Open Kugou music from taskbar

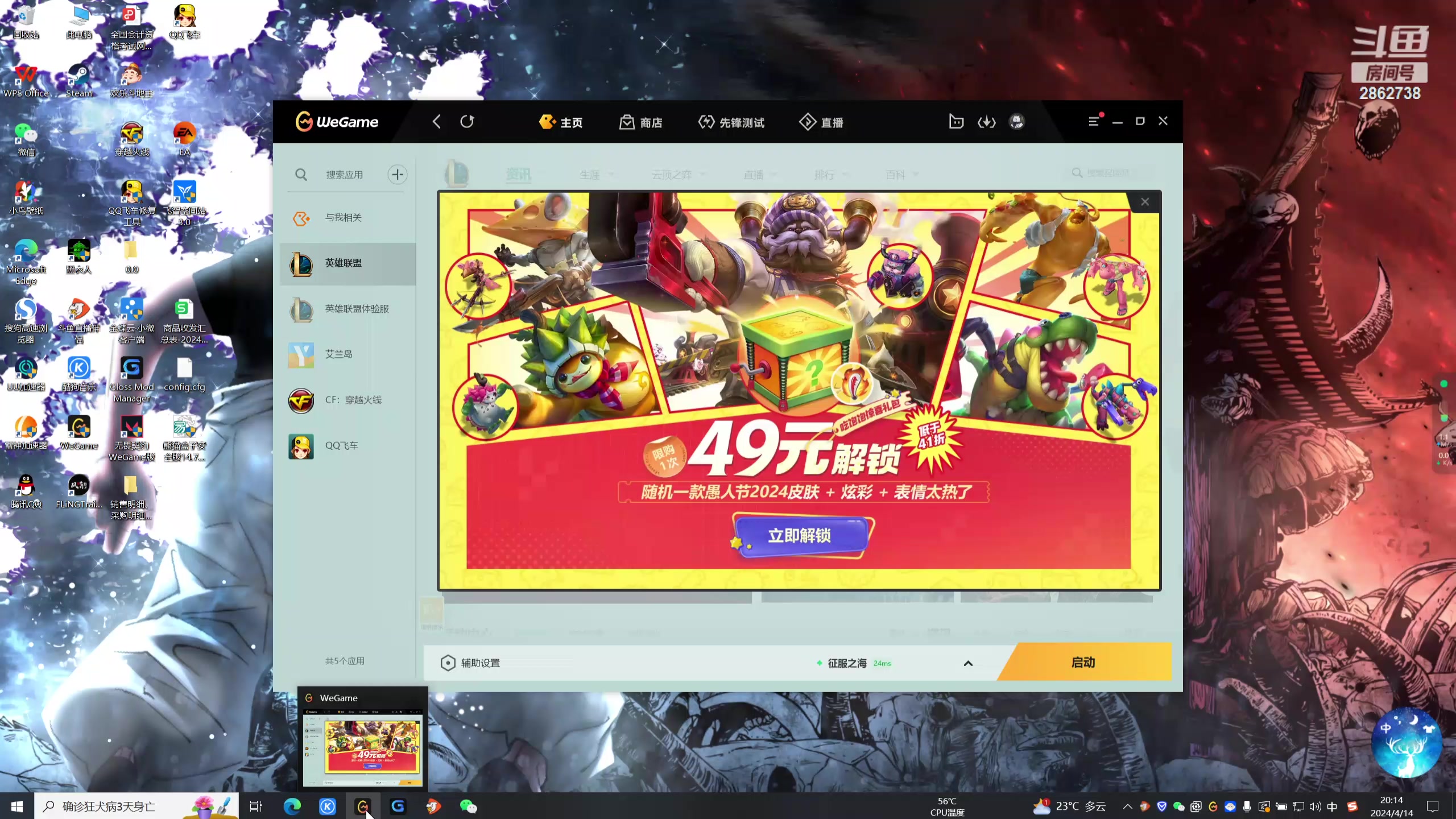coord(328,806)
